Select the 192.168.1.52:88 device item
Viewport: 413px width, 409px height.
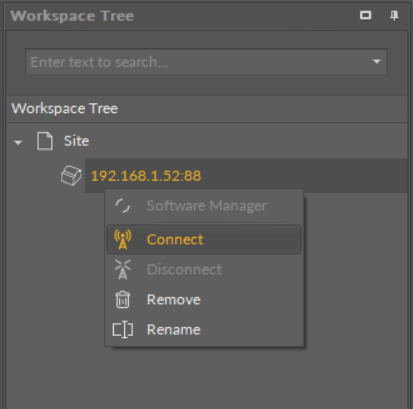[x=146, y=176]
